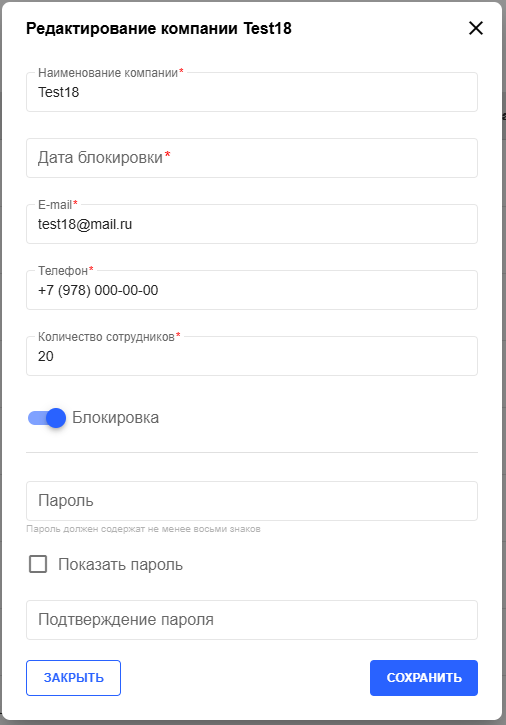
Task: Save changes with the СОХРАНИТЬ button
Action: [x=424, y=678]
